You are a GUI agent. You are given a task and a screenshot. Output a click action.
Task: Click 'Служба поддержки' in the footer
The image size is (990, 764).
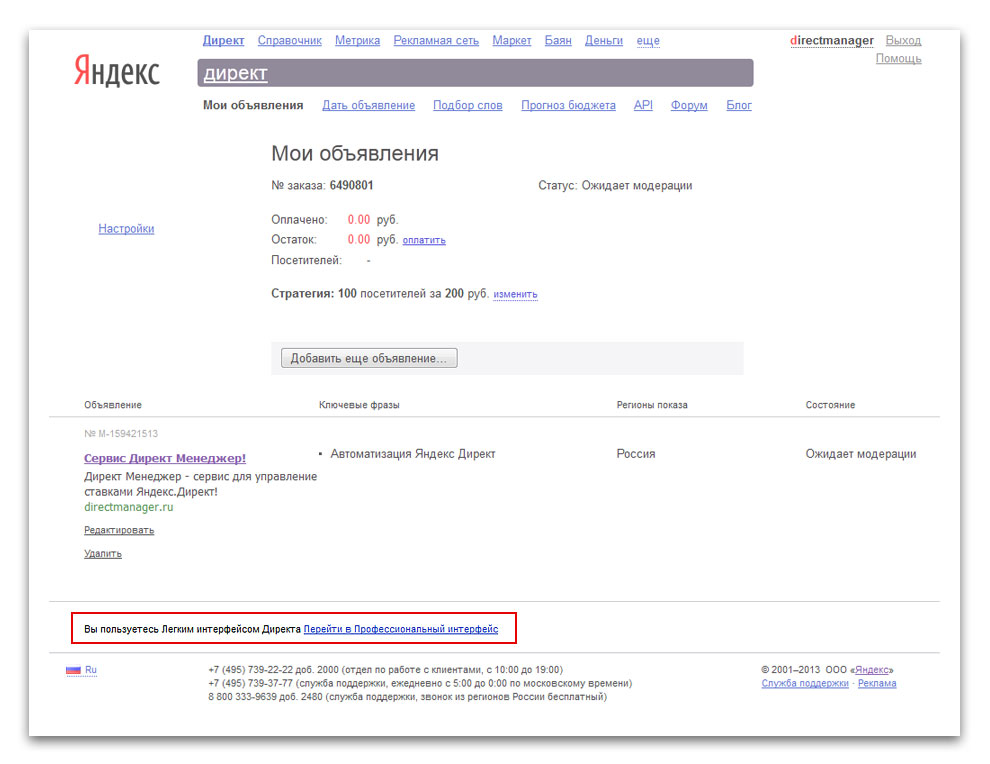(x=804, y=684)
